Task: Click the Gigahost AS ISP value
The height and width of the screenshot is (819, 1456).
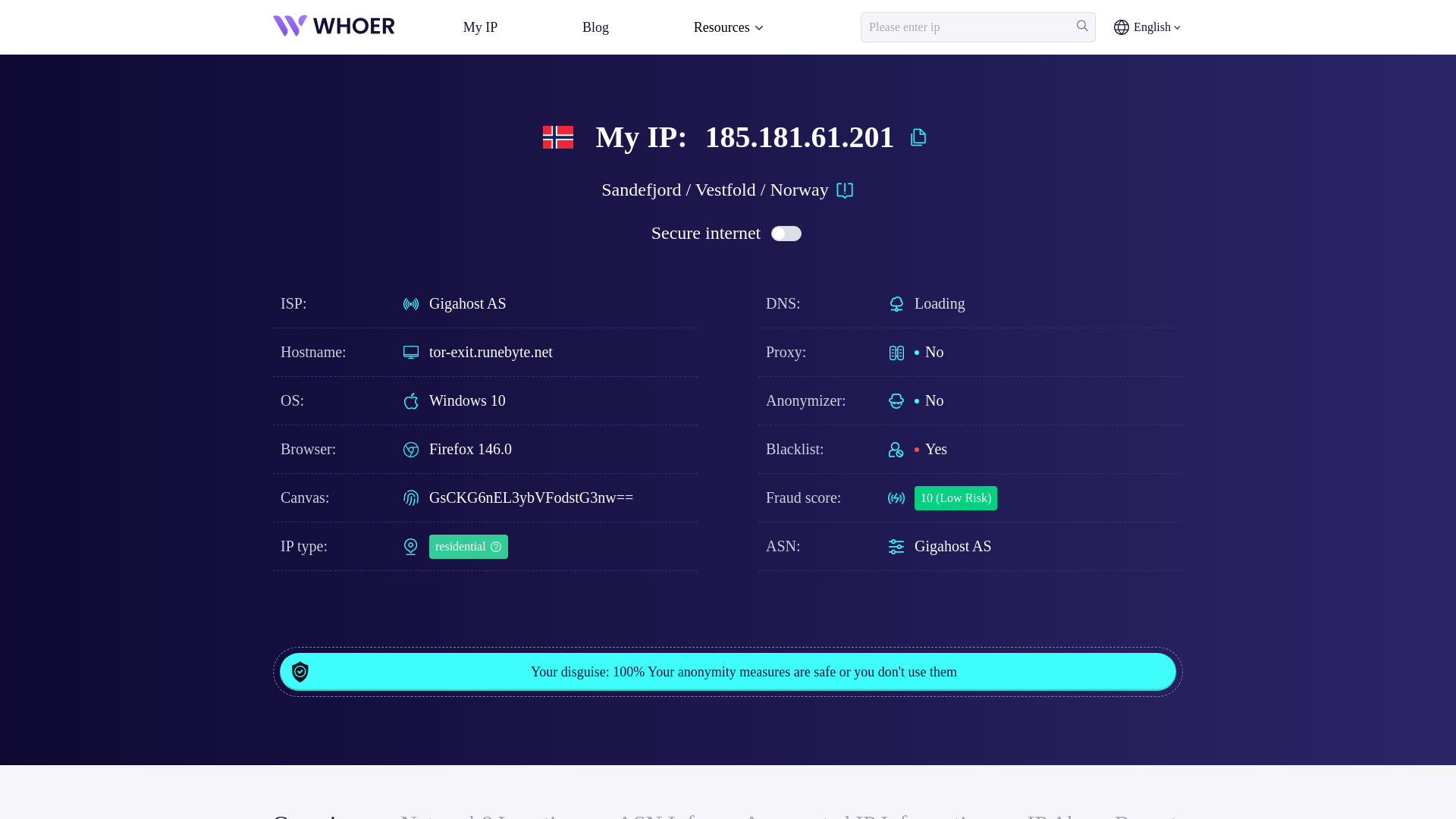Action: pyautogui.click(x=468, y=303)
